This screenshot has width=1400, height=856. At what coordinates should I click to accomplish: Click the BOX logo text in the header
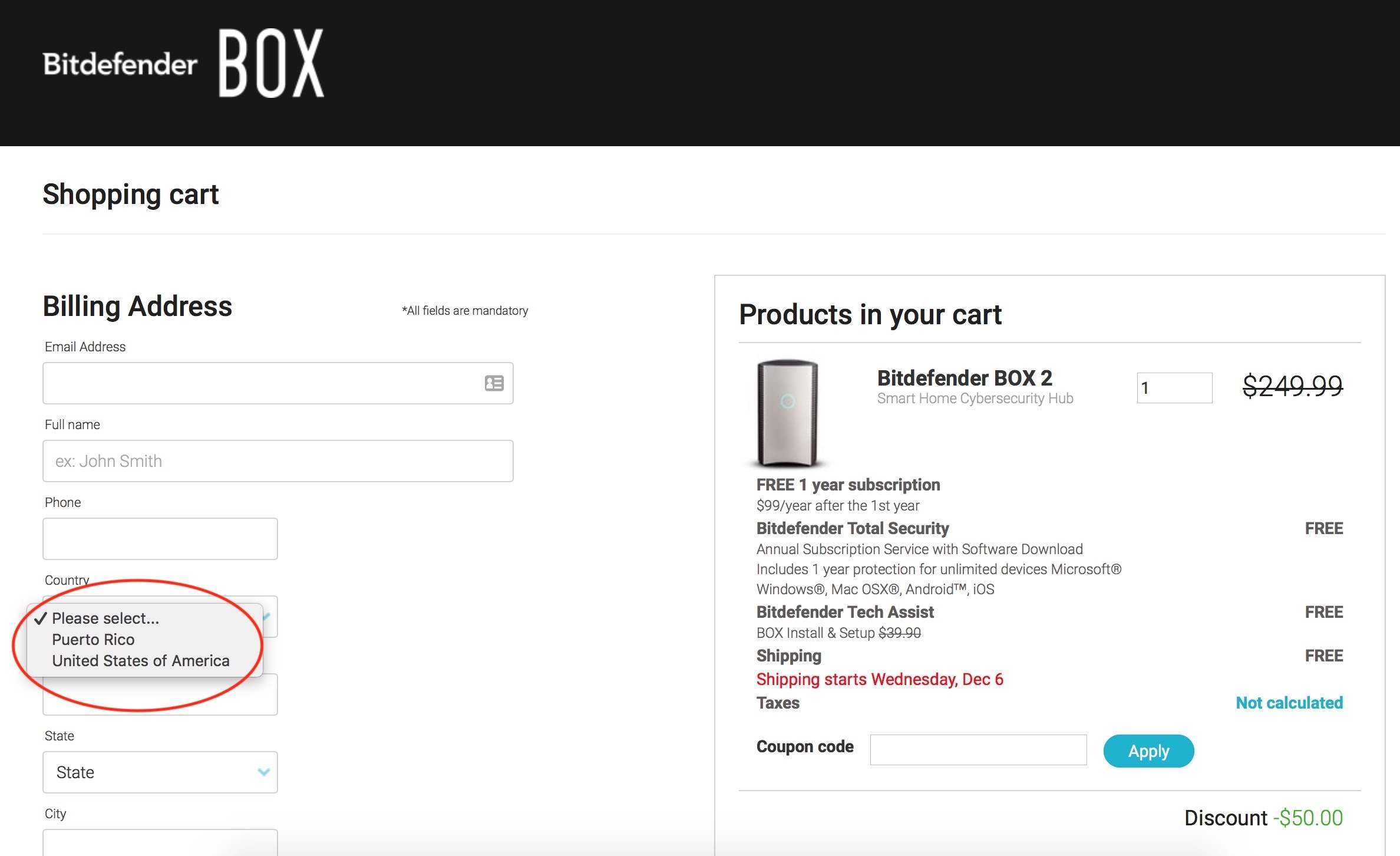[x=271, y=64]
